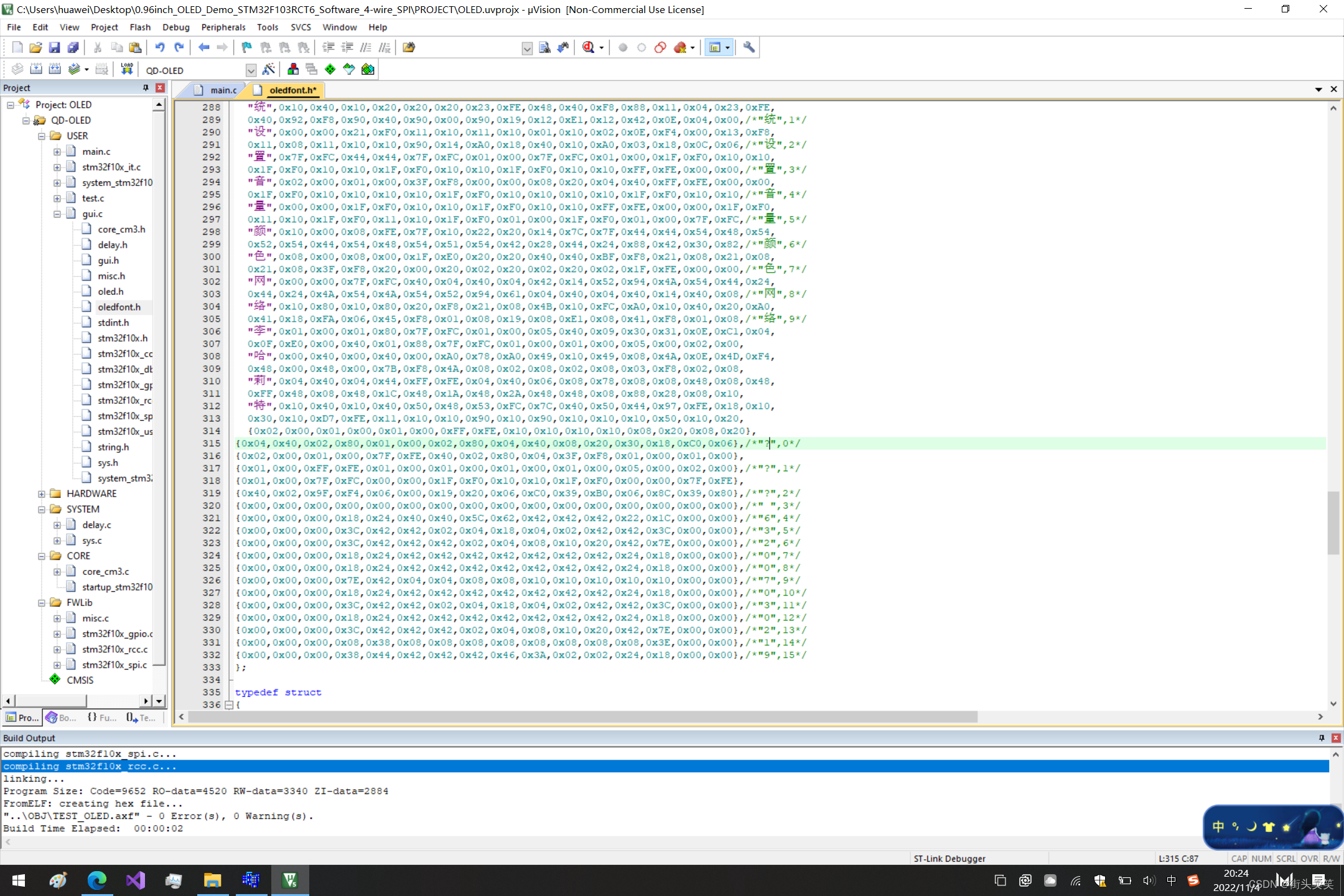Click Select Software Packs icon
1344x896 pixels.
click(349, 70)
